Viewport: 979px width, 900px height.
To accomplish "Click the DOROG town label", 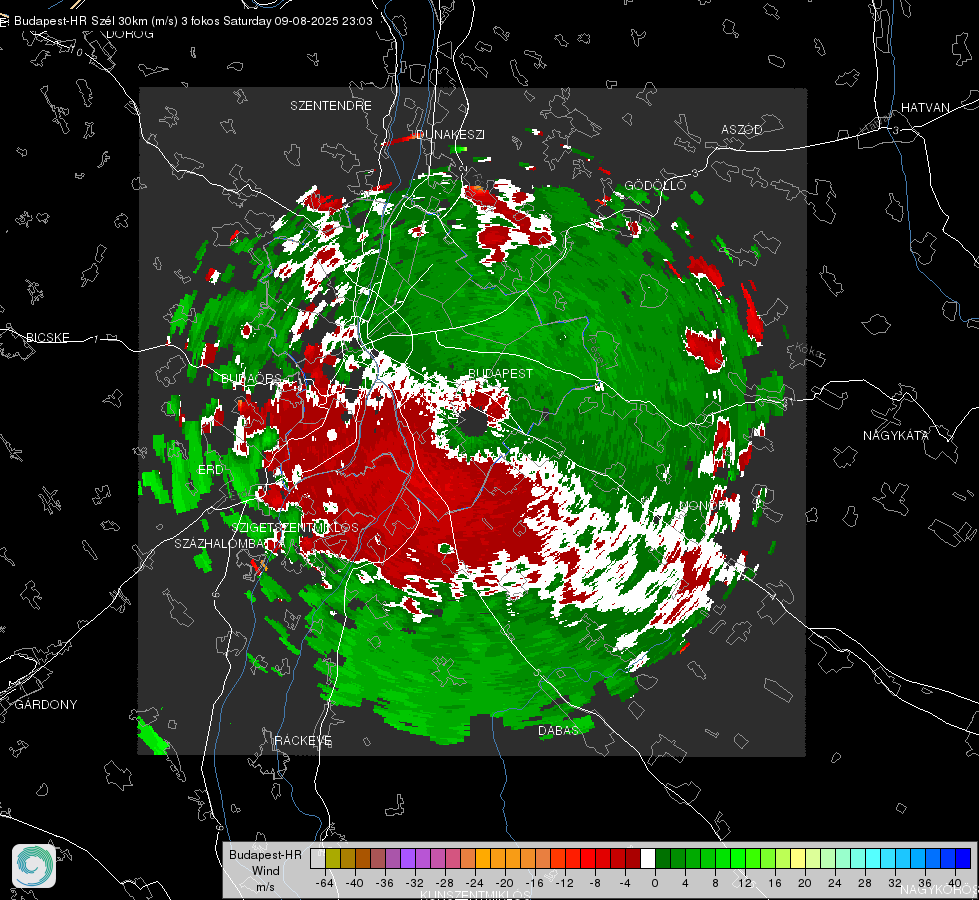I will (130, 34).
